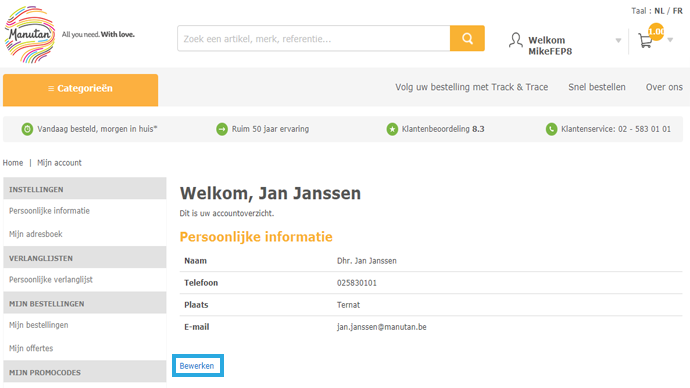Open Track & Trace order tracking link
690x388 pixels.
pos(471,87)
